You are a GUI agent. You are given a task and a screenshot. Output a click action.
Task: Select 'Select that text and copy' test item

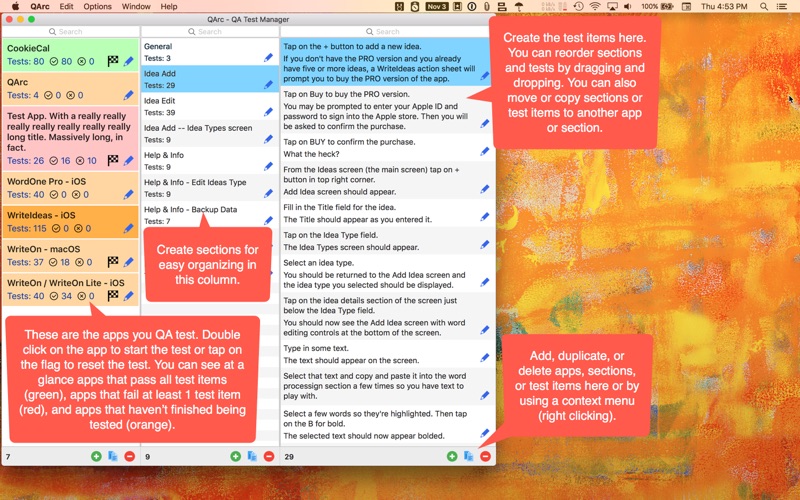(388, 386)
